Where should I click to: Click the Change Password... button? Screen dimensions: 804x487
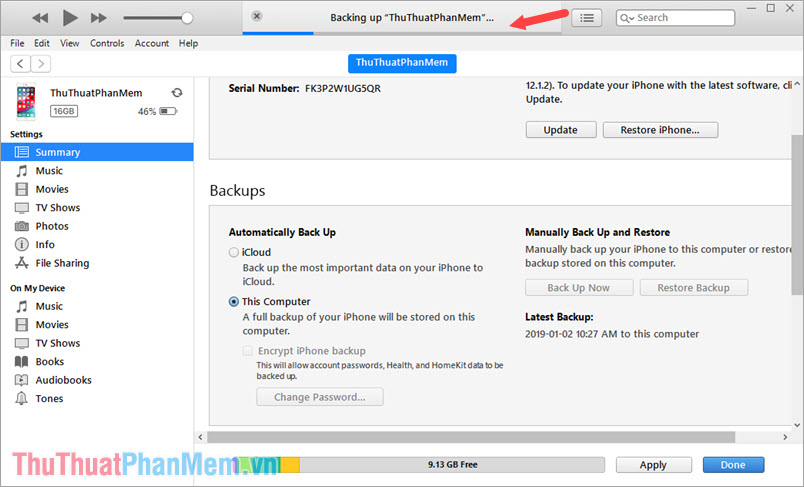pos(319,397)
